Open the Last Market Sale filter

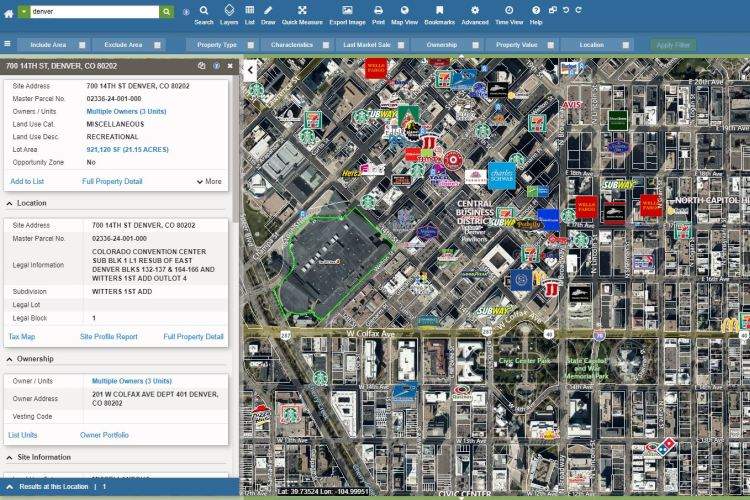point(367,45)
